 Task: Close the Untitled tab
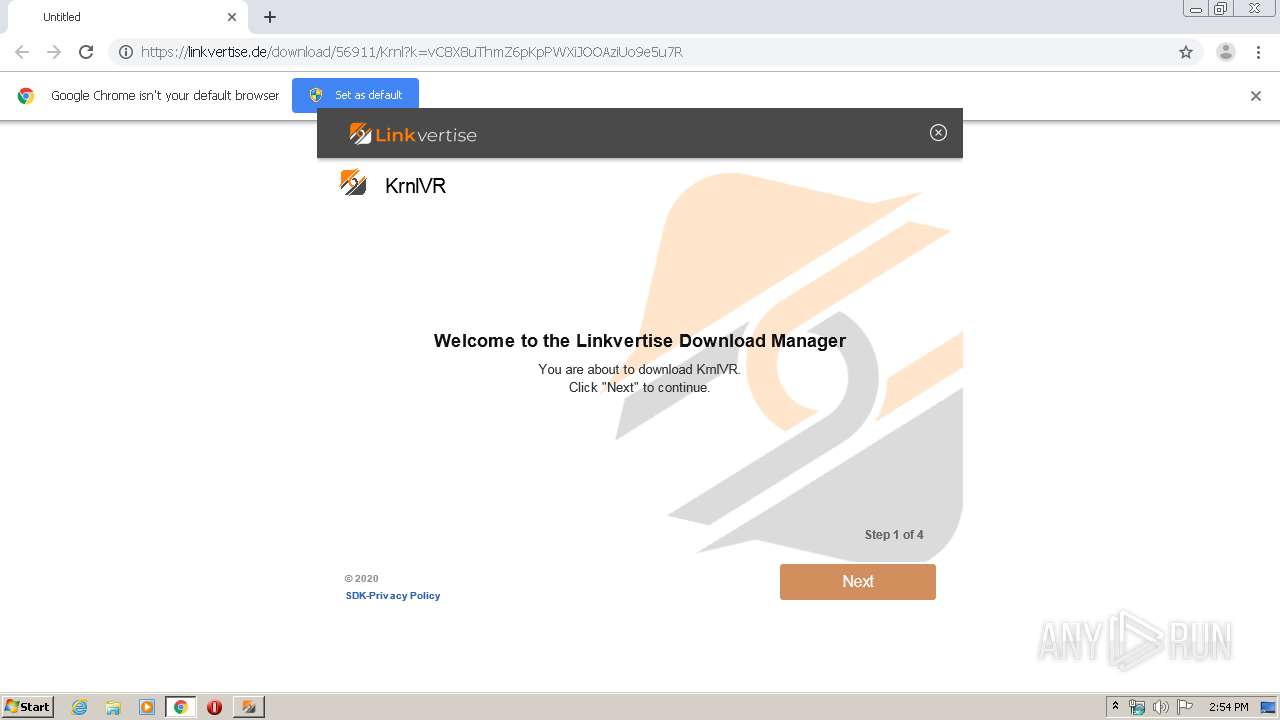pyautogui.click(x=232, y=17)
